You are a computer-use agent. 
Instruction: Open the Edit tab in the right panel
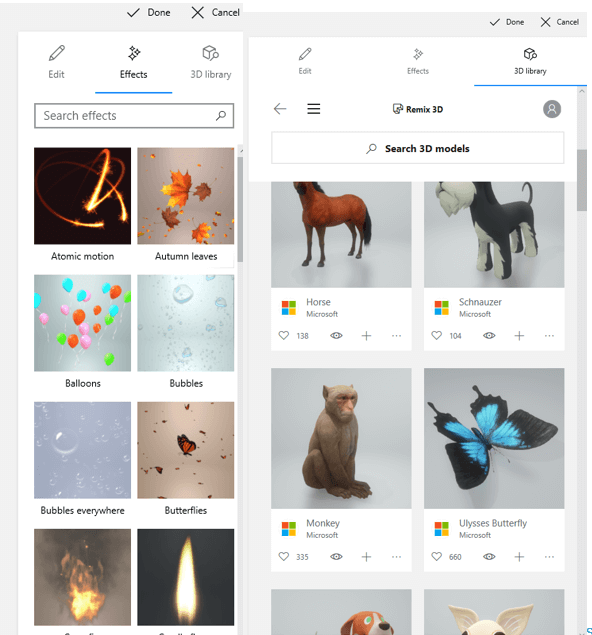305,61
